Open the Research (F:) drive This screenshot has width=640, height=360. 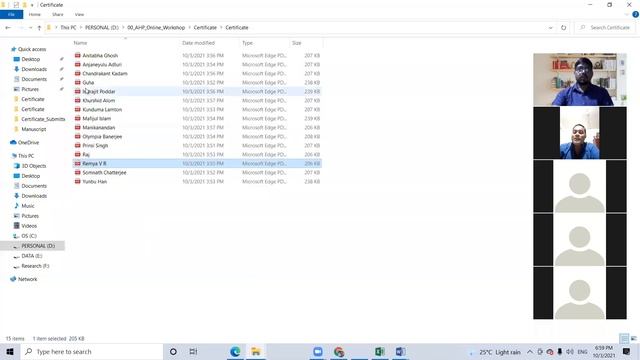35,266
